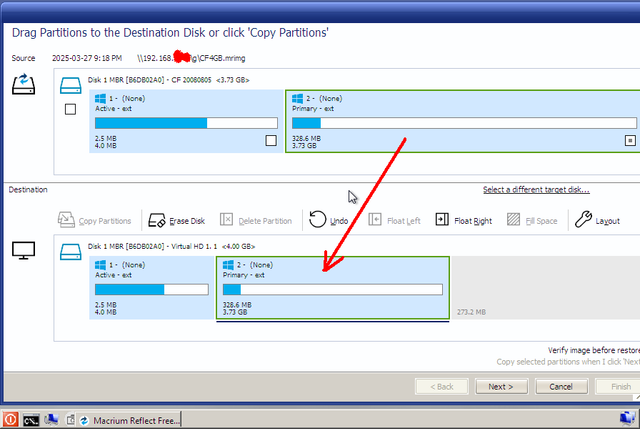Click source partition 1 usage bar
This screenshot has height=429, width=640.
(x=187, y=123)
